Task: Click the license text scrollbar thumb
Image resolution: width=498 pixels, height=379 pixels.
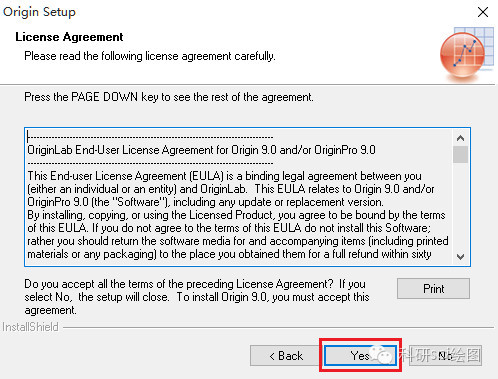Action: (x=460, y=154)
